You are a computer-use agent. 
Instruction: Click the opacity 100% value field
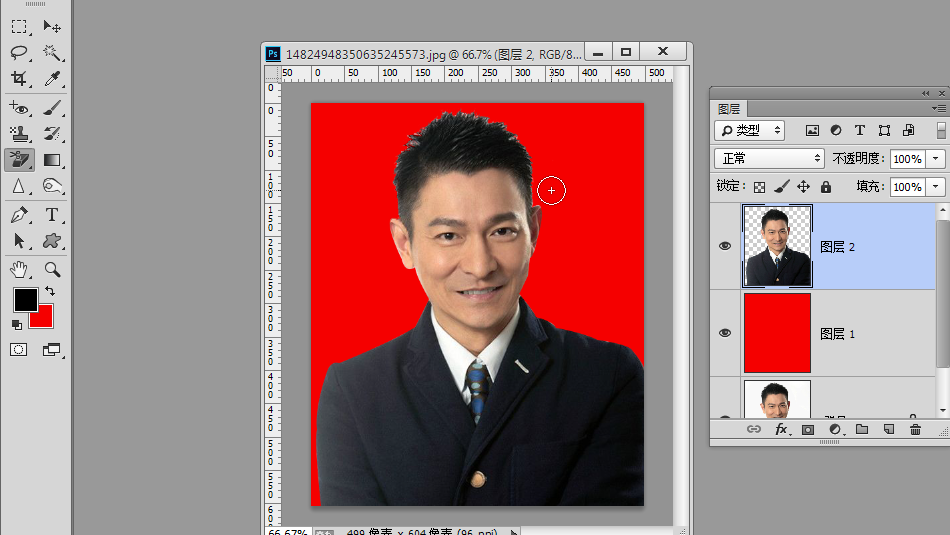[x=908, y=159]
